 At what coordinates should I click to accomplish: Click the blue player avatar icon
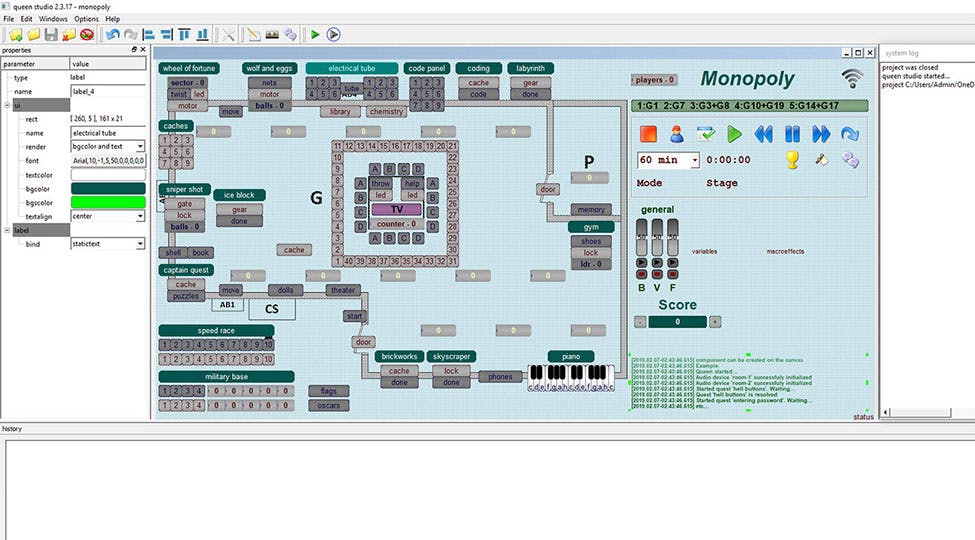click(677, 134)
